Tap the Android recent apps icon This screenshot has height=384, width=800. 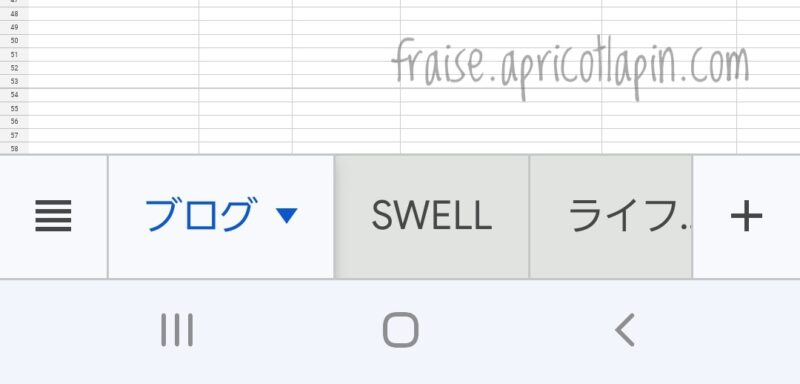(x=177, y=330)
